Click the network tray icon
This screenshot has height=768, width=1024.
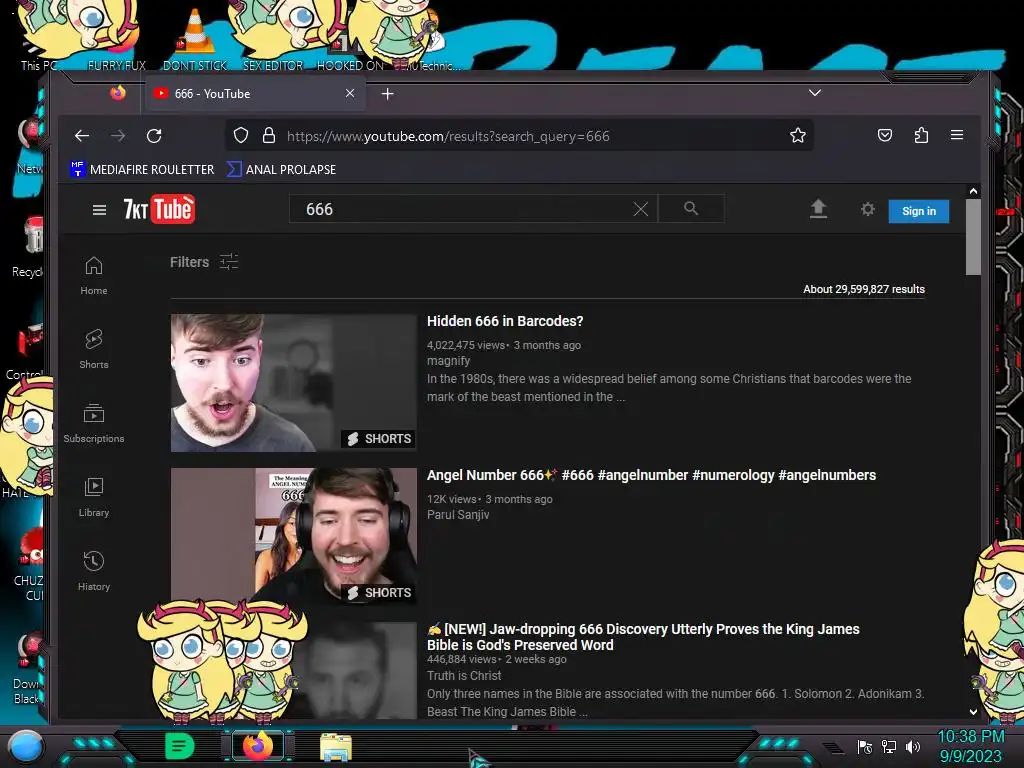889,746
